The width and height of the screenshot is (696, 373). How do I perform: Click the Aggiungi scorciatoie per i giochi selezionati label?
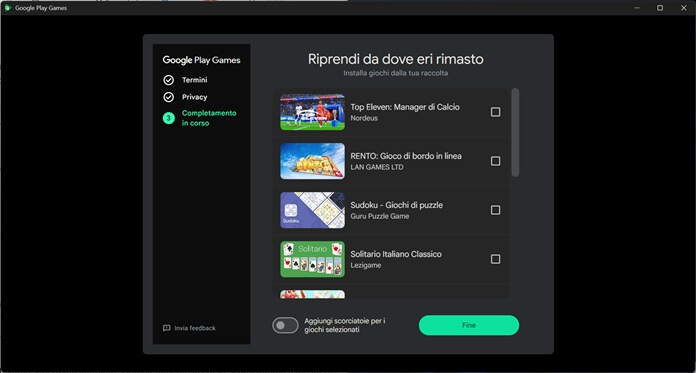point(345,325)
